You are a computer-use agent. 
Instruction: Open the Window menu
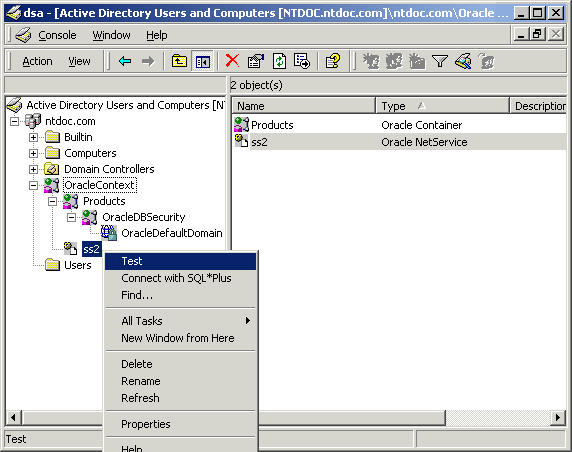pyautogui.click(x=111, y=35)
